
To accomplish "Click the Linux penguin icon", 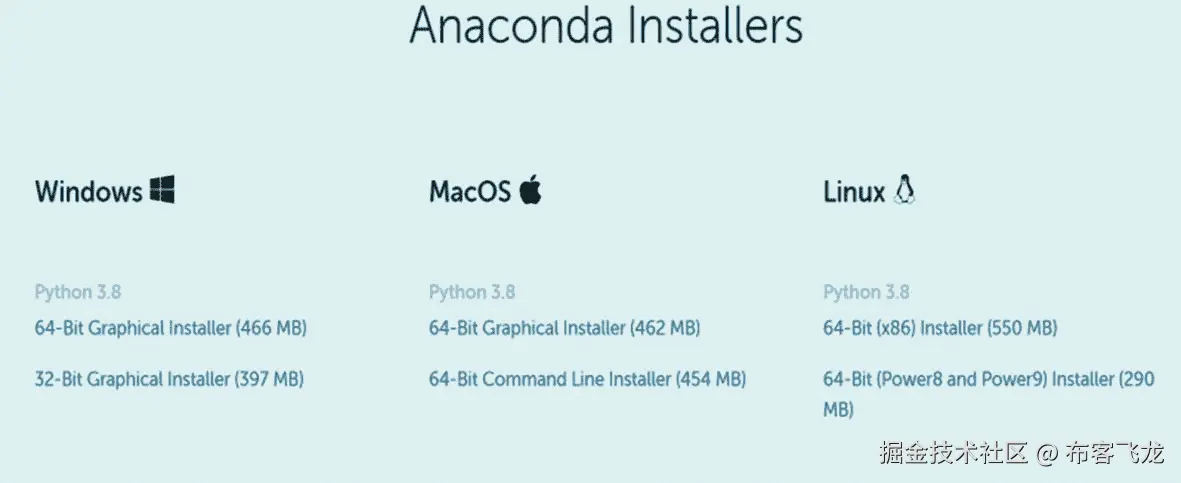I will click(904, 190).
